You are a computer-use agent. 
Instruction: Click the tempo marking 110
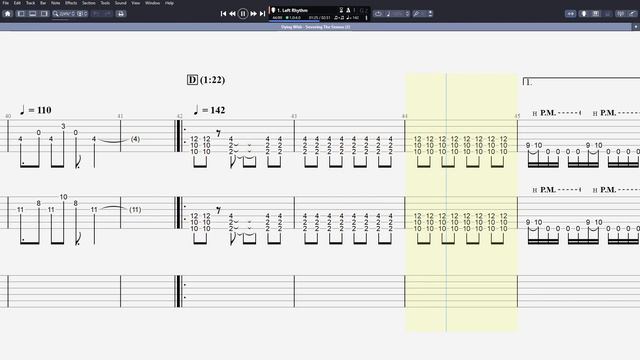click(36, 110)
